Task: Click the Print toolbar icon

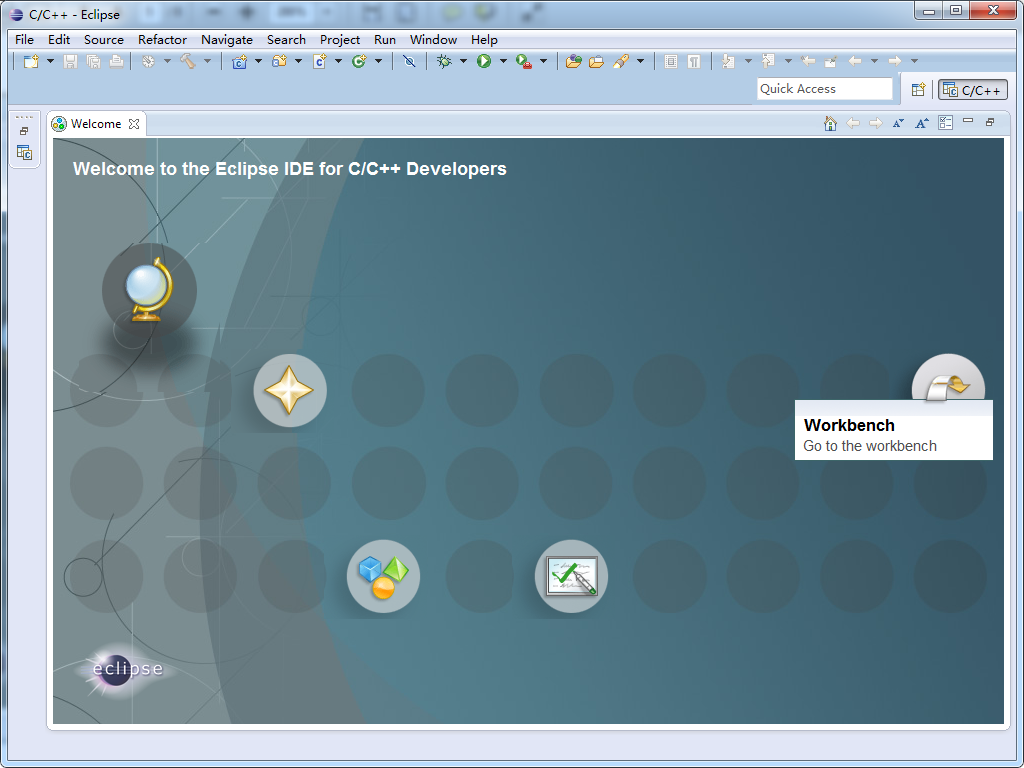Action: (x=116, y=61)
